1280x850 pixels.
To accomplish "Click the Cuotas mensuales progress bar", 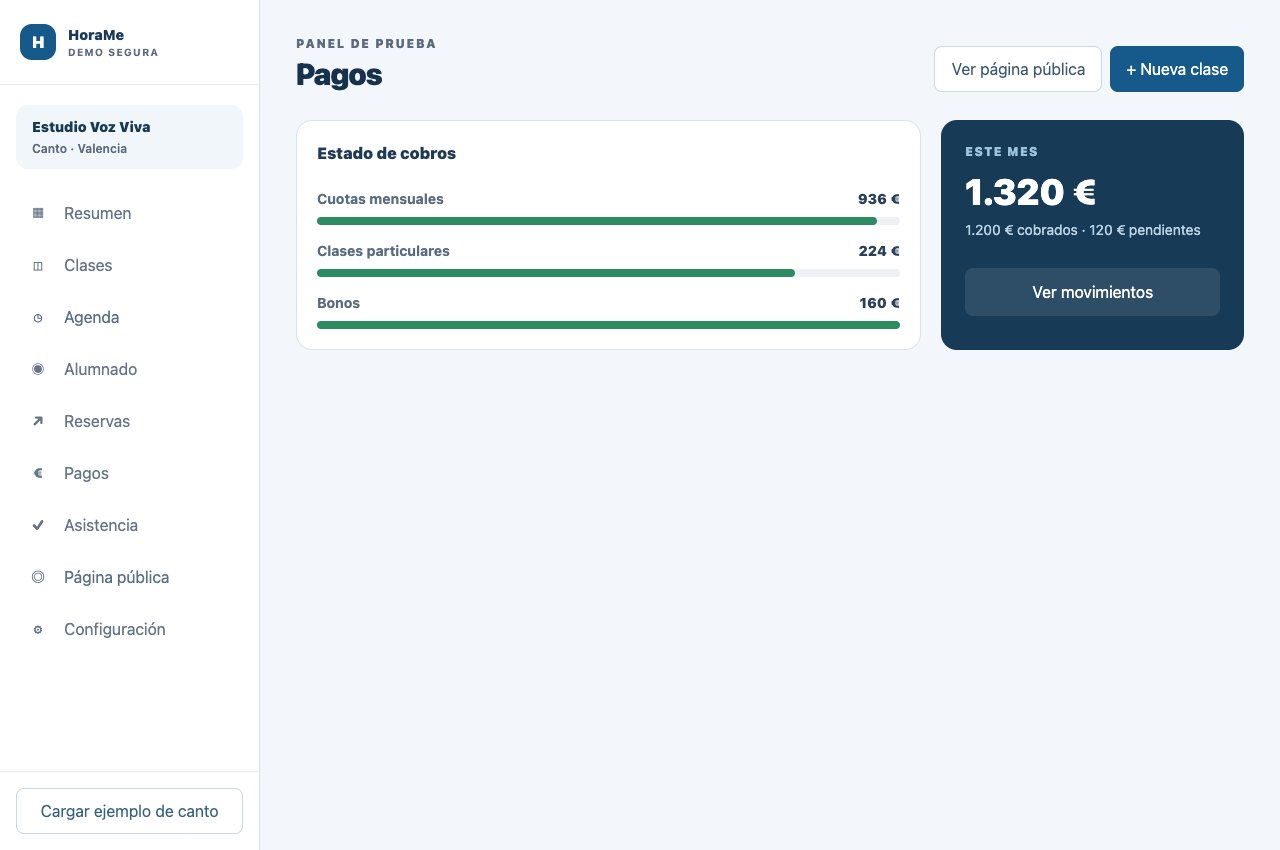I will click(x=608, y=221).
